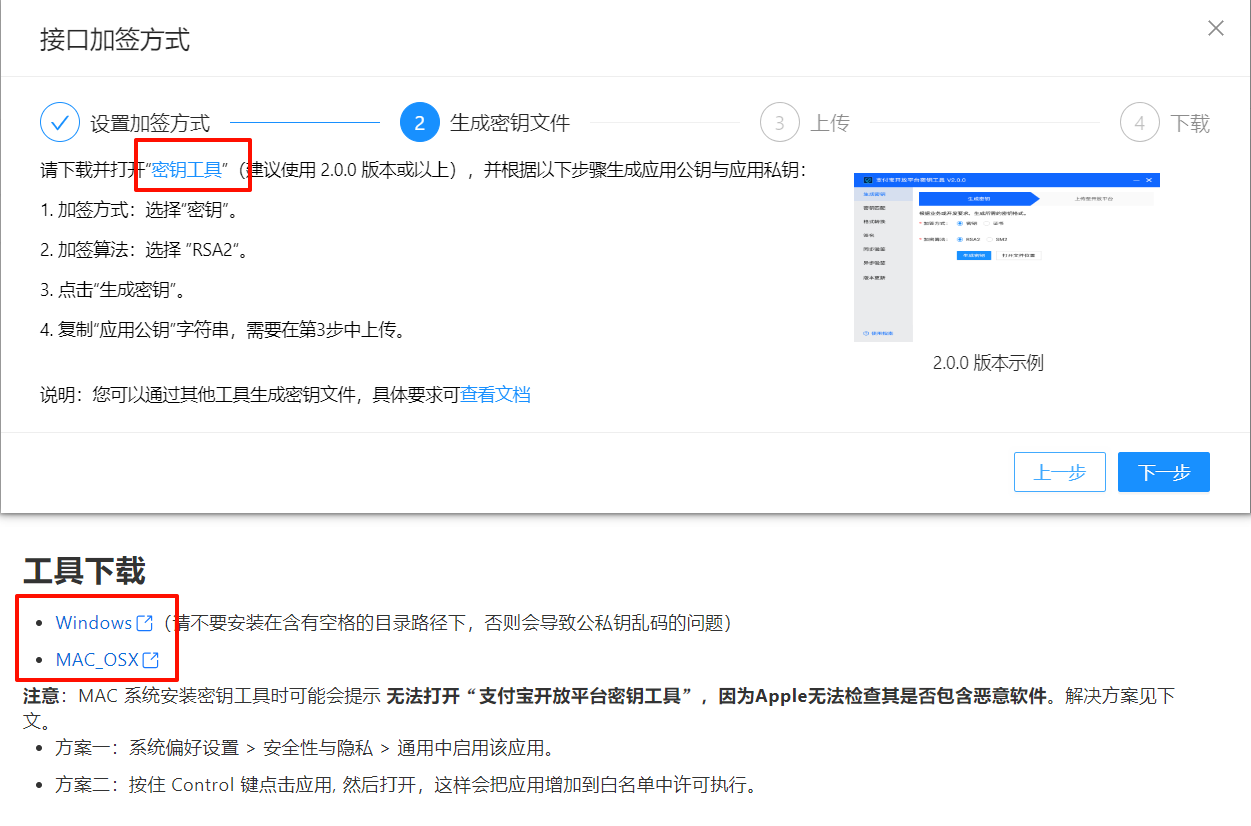Open the 查看文档 link
Image resolution: width=1251 pixels, height=826 pixels.
(496, 394)
